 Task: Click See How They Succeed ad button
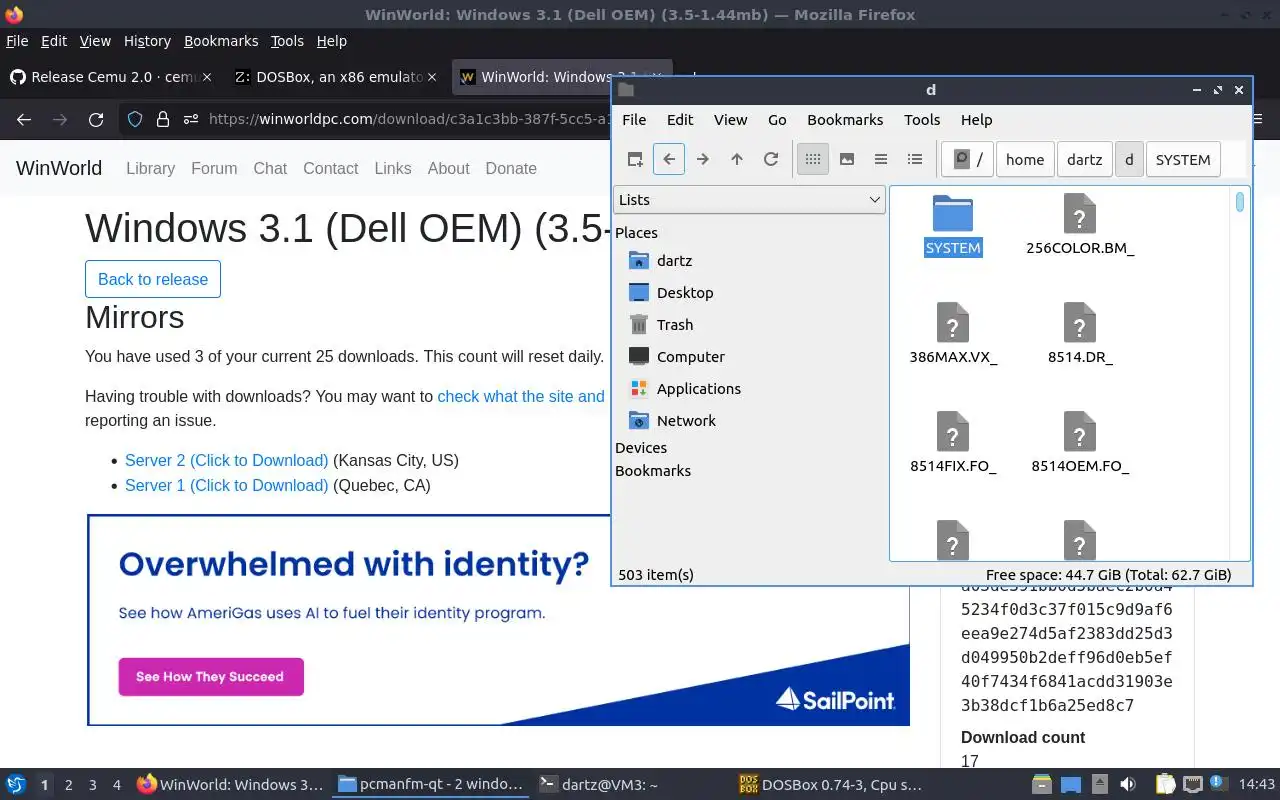tap(211, 677)
